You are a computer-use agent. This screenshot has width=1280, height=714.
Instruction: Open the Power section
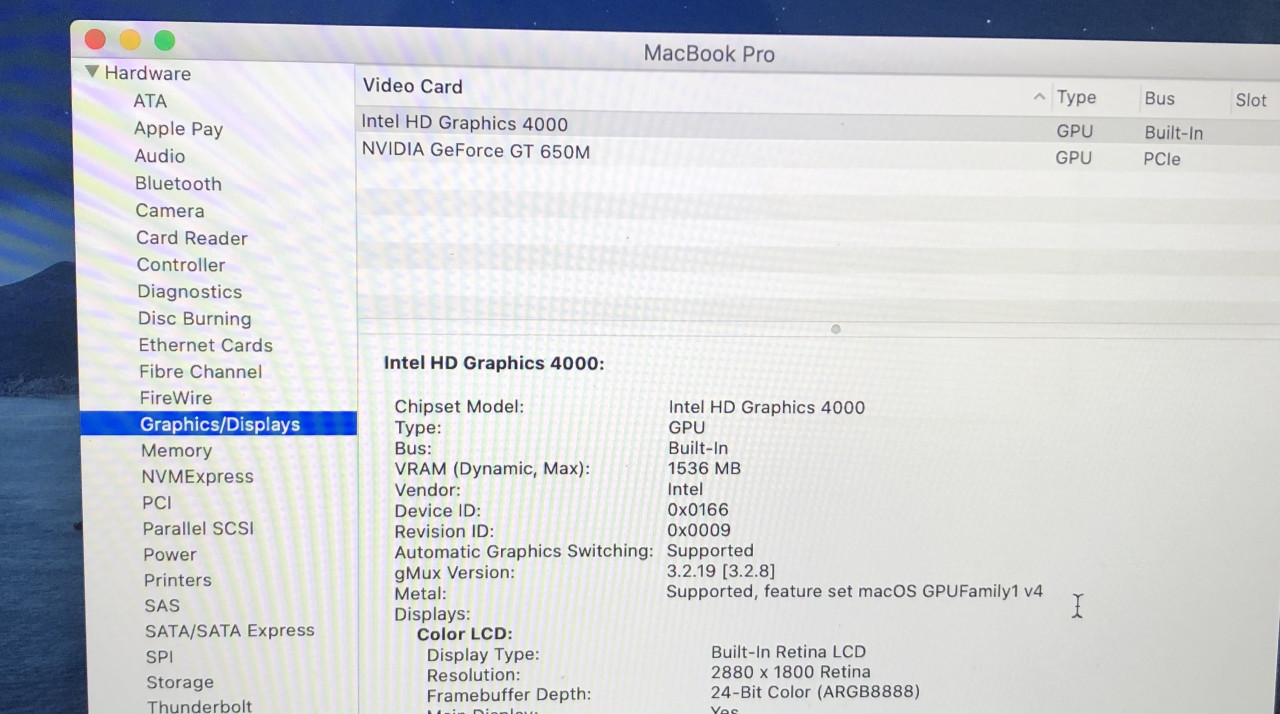(169, 554)
